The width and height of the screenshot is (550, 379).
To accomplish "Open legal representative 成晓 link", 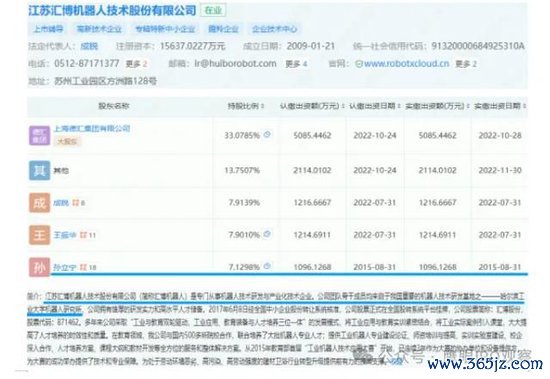I will coord(89,46).
